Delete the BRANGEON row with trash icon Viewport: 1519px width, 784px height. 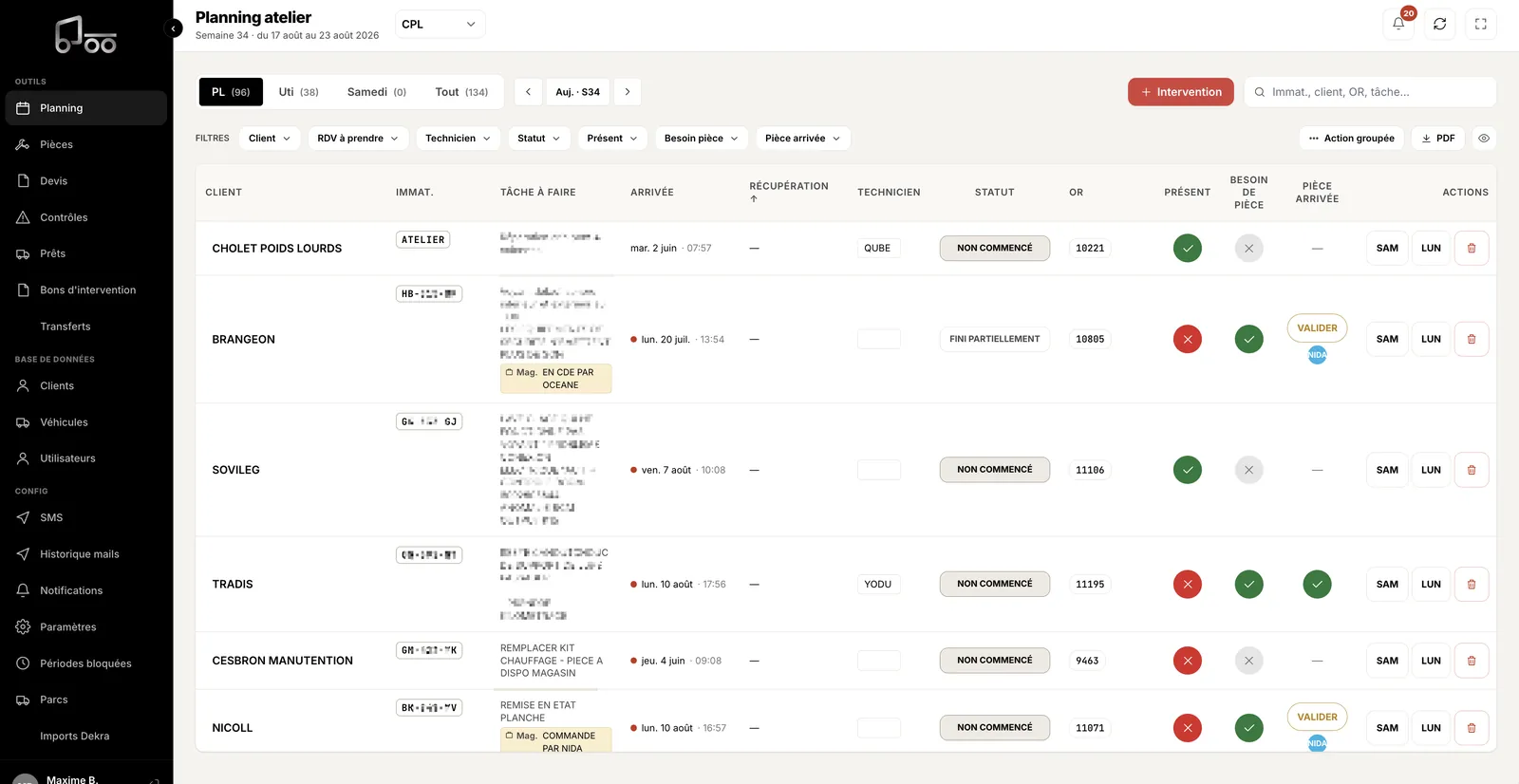pos(1472,339)
